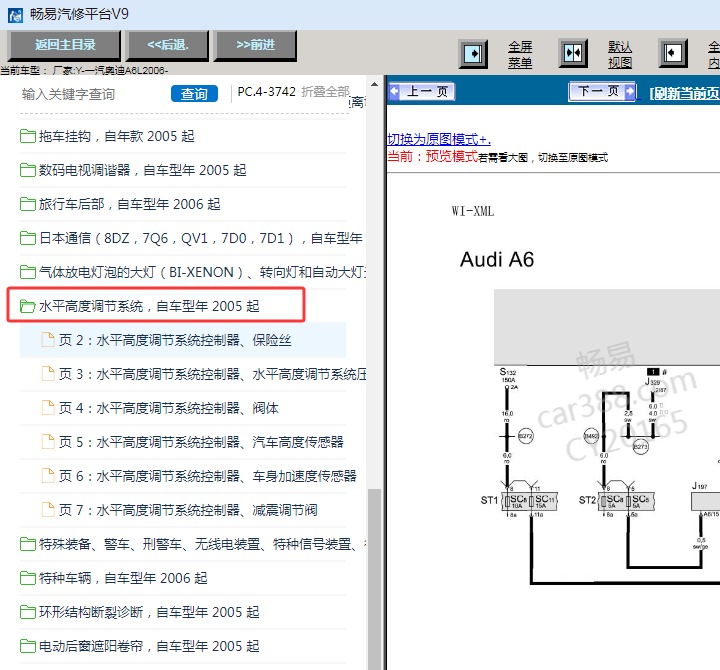Click the folder icon beside 日本通信
Image resolution: width=720 pixels, height=670 pixels.
click(28, 238)
